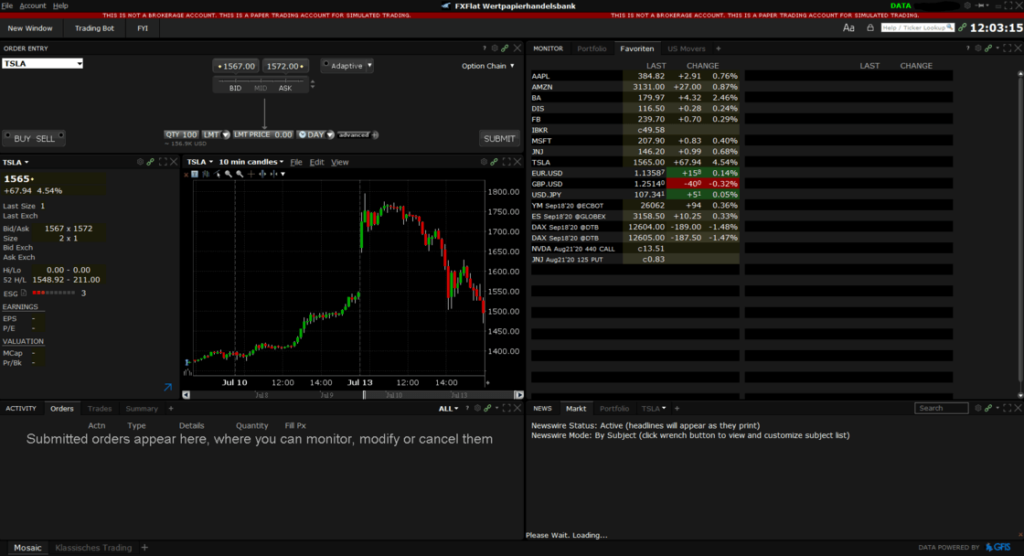Screen dimensions: 1024x556
Task: Click the red X chart toolbar icon
Action: coord(186,174)
